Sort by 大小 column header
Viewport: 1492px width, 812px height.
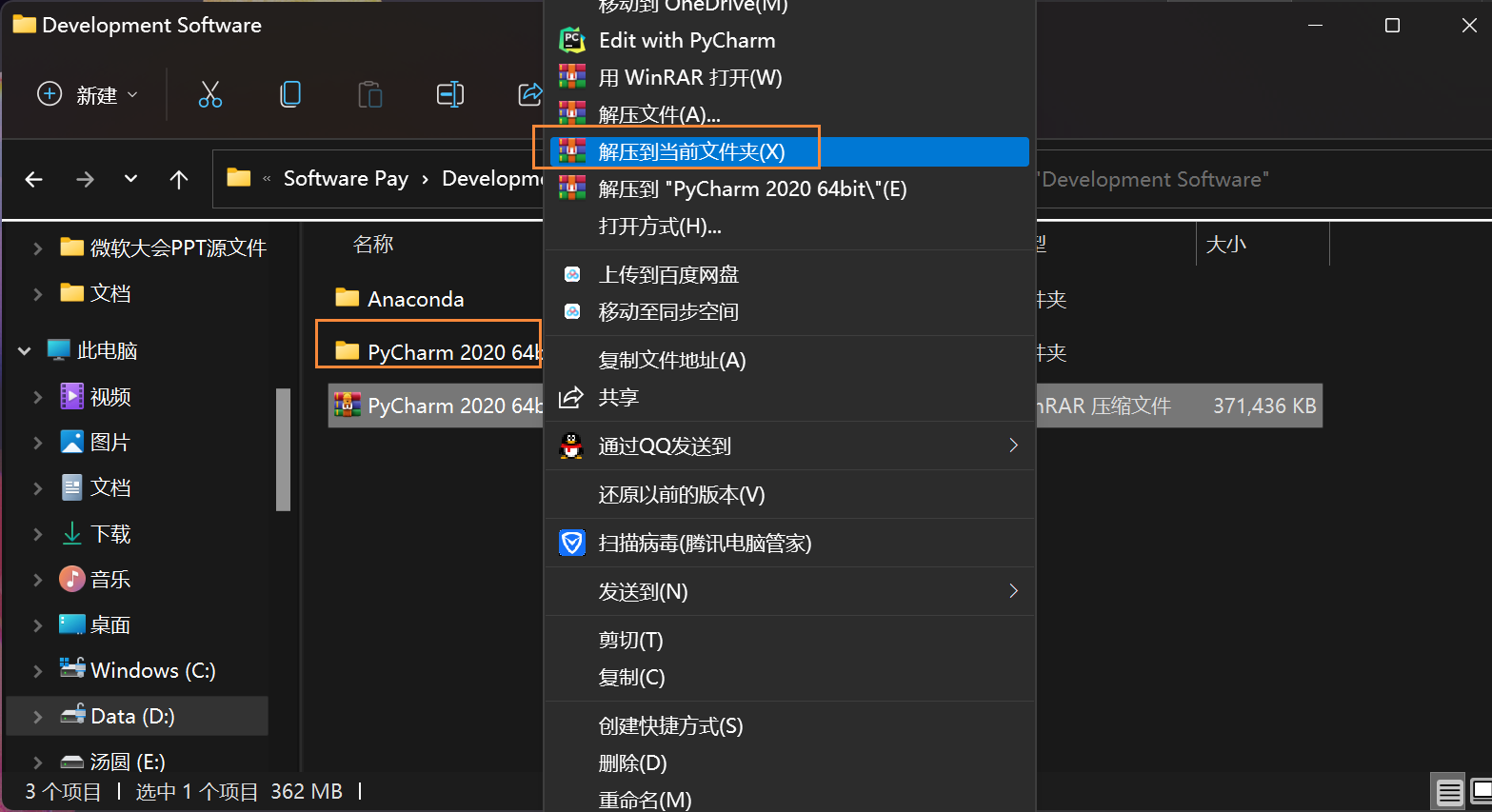(1226, 245)
